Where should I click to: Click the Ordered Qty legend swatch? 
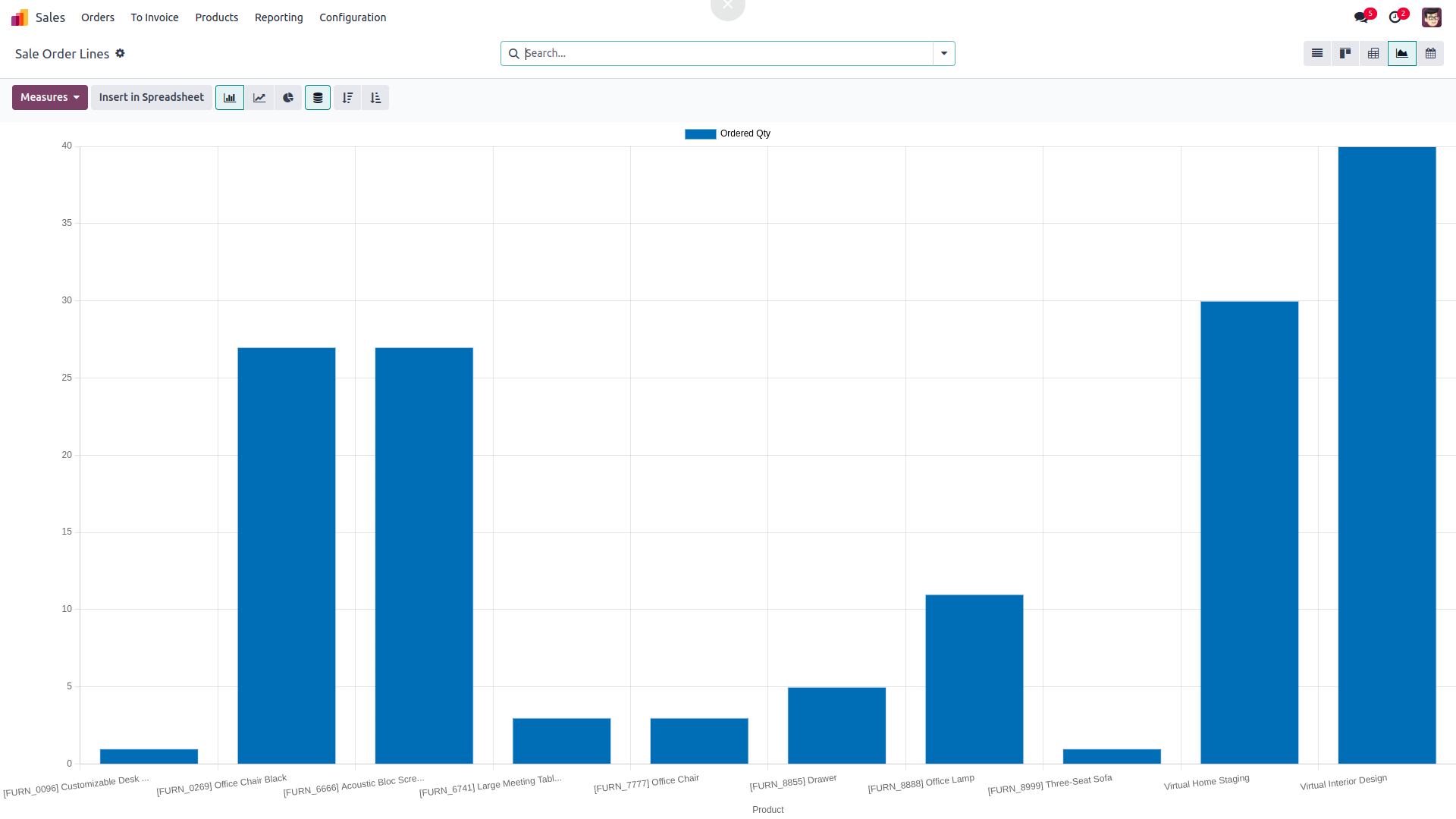pos(700,134)
